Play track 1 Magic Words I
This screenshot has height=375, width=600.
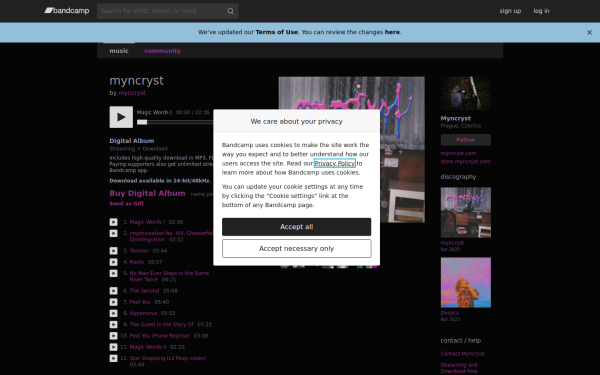[114, 222]
